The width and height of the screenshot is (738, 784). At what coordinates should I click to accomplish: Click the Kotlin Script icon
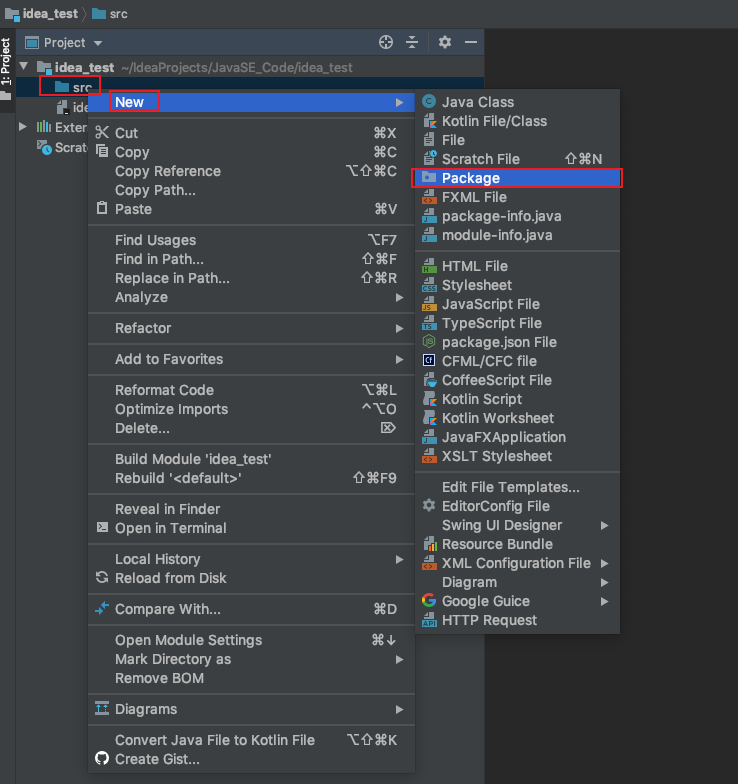(x=429, y=399)
